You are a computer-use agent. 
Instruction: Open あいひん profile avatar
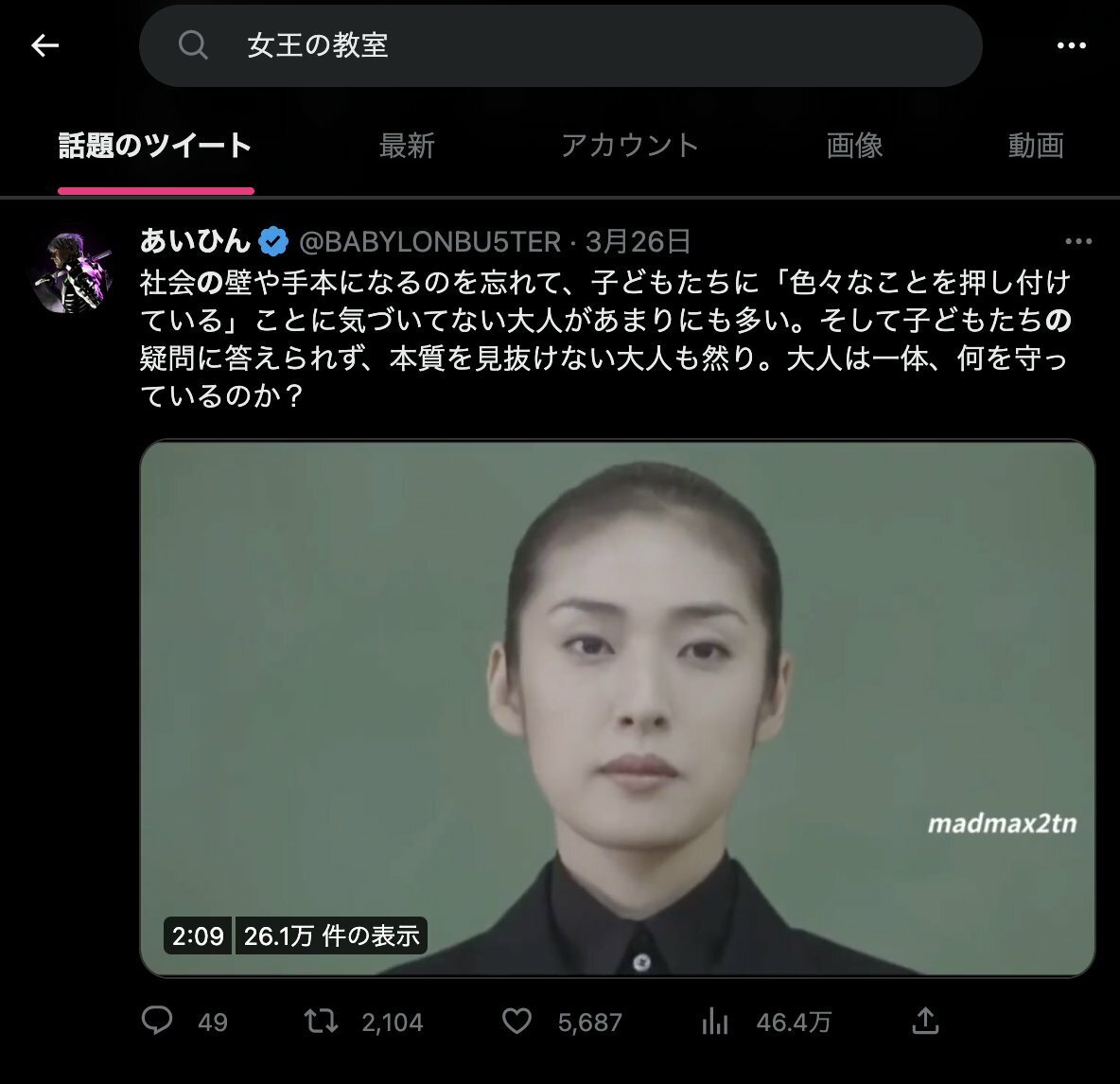tap(74, 272)
